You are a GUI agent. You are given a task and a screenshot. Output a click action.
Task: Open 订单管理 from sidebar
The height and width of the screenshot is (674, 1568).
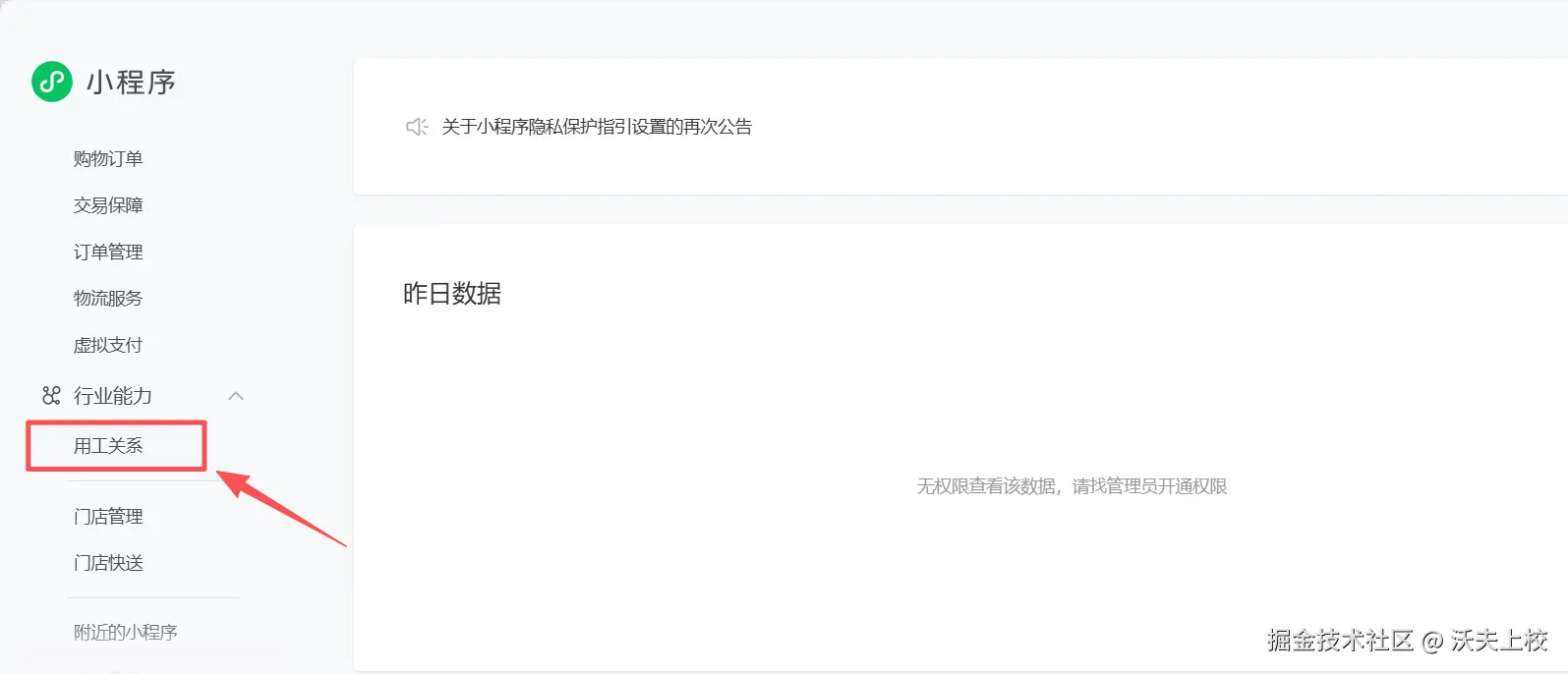pos(108,253)
